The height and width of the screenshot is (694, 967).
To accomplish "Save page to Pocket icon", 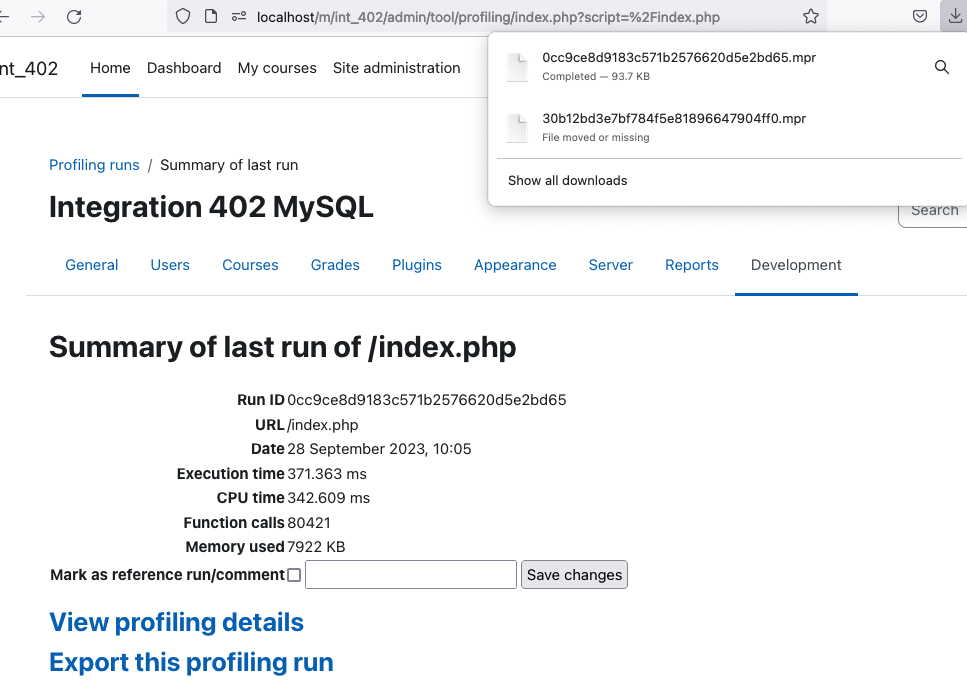I will click(x=920, y=17).
